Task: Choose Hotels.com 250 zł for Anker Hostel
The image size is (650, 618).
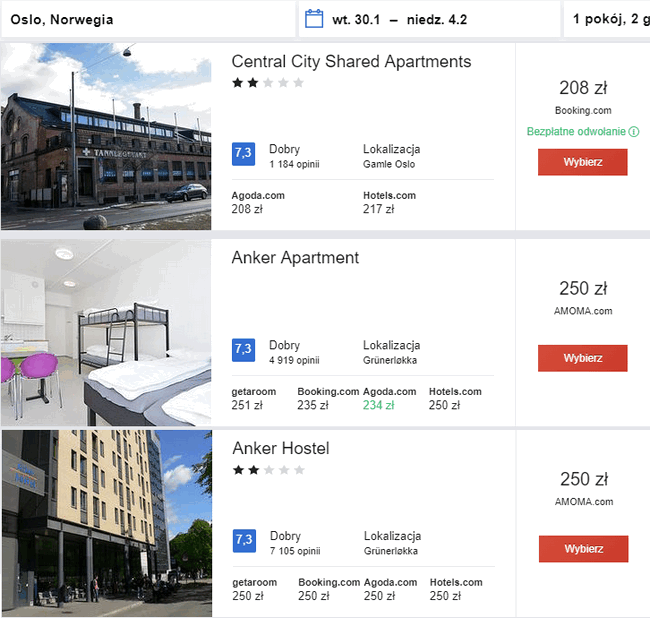Action: [456, 589]
